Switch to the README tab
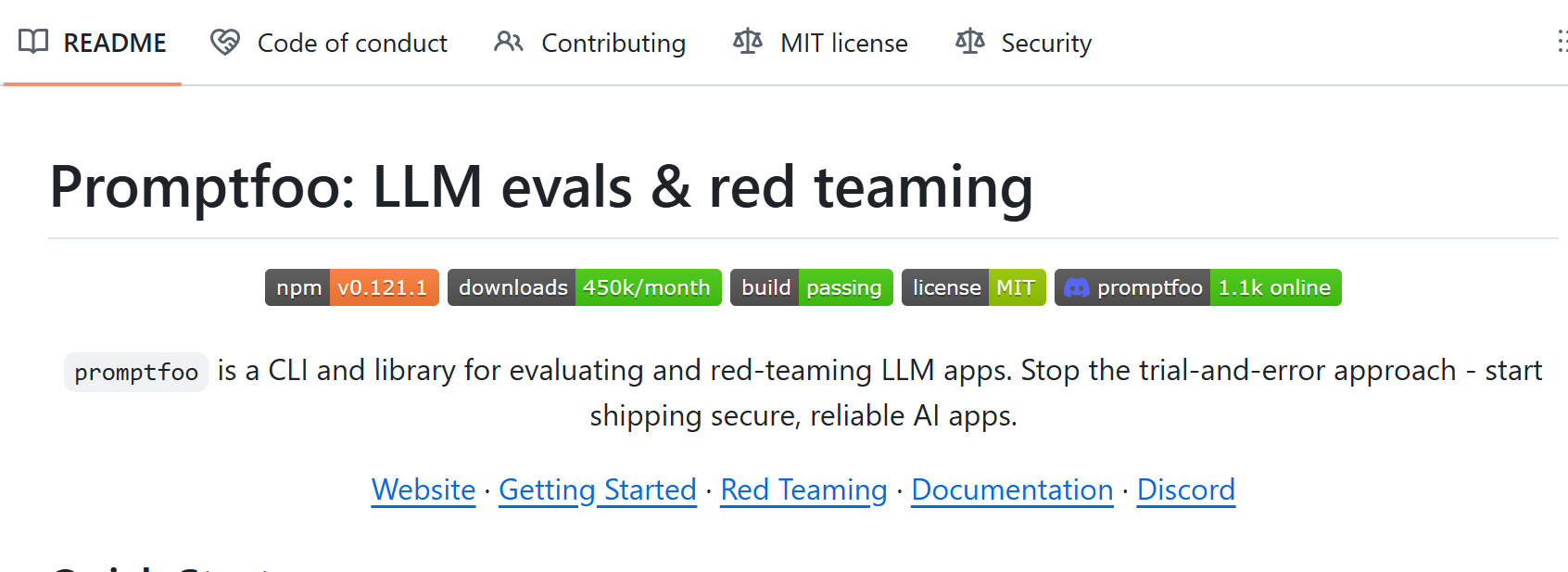The height and width of the screenshot is (572, 1568). click(114, 44)
